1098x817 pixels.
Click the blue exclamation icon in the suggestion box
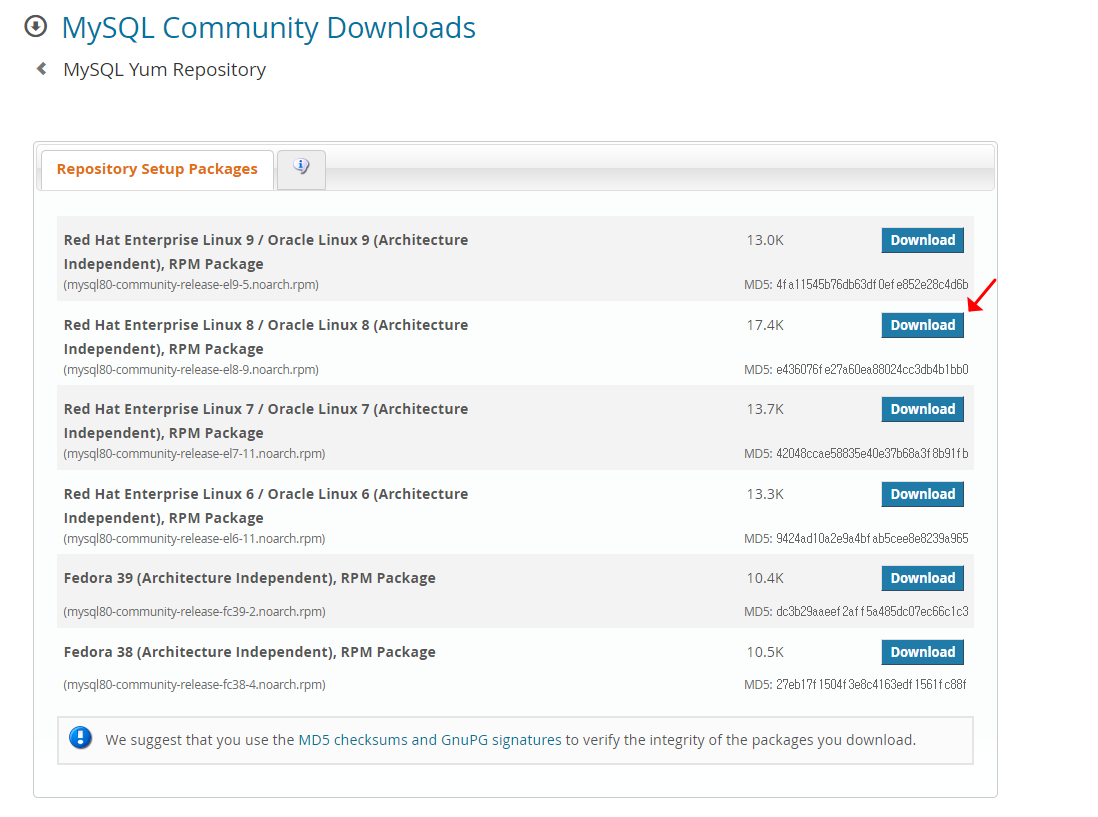81,738
